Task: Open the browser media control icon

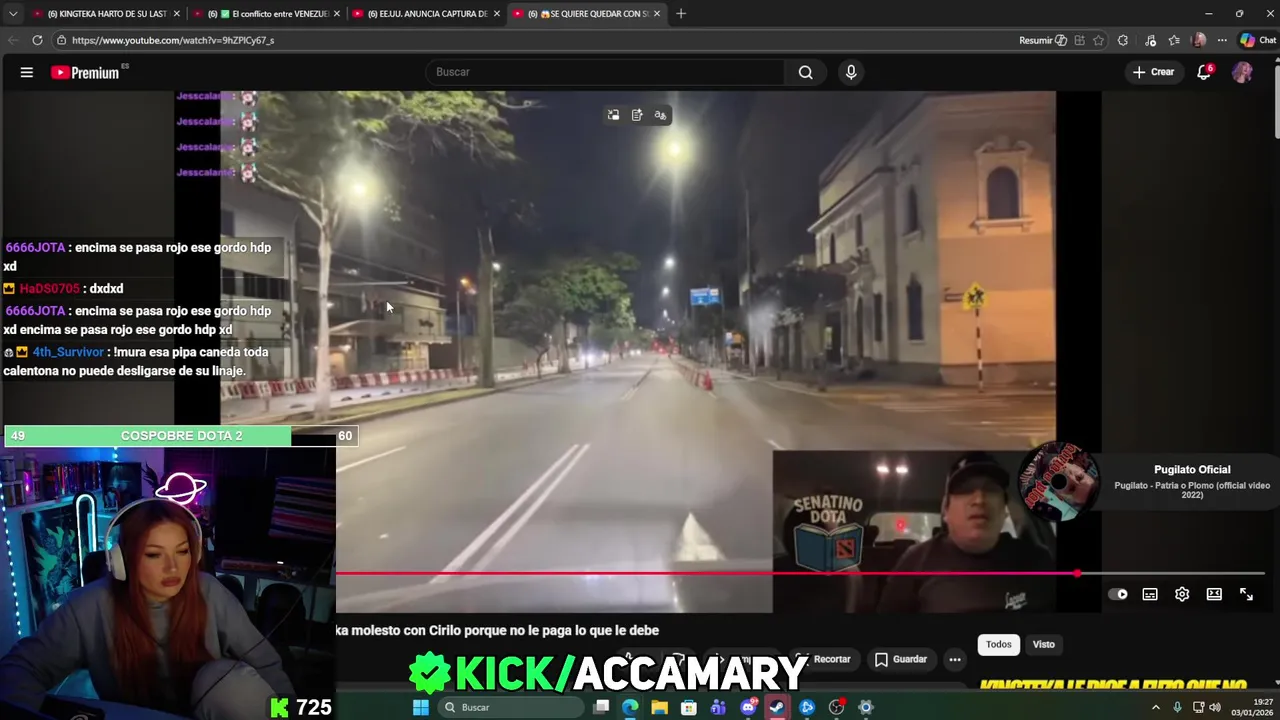Action: (x=1151, y=40)
